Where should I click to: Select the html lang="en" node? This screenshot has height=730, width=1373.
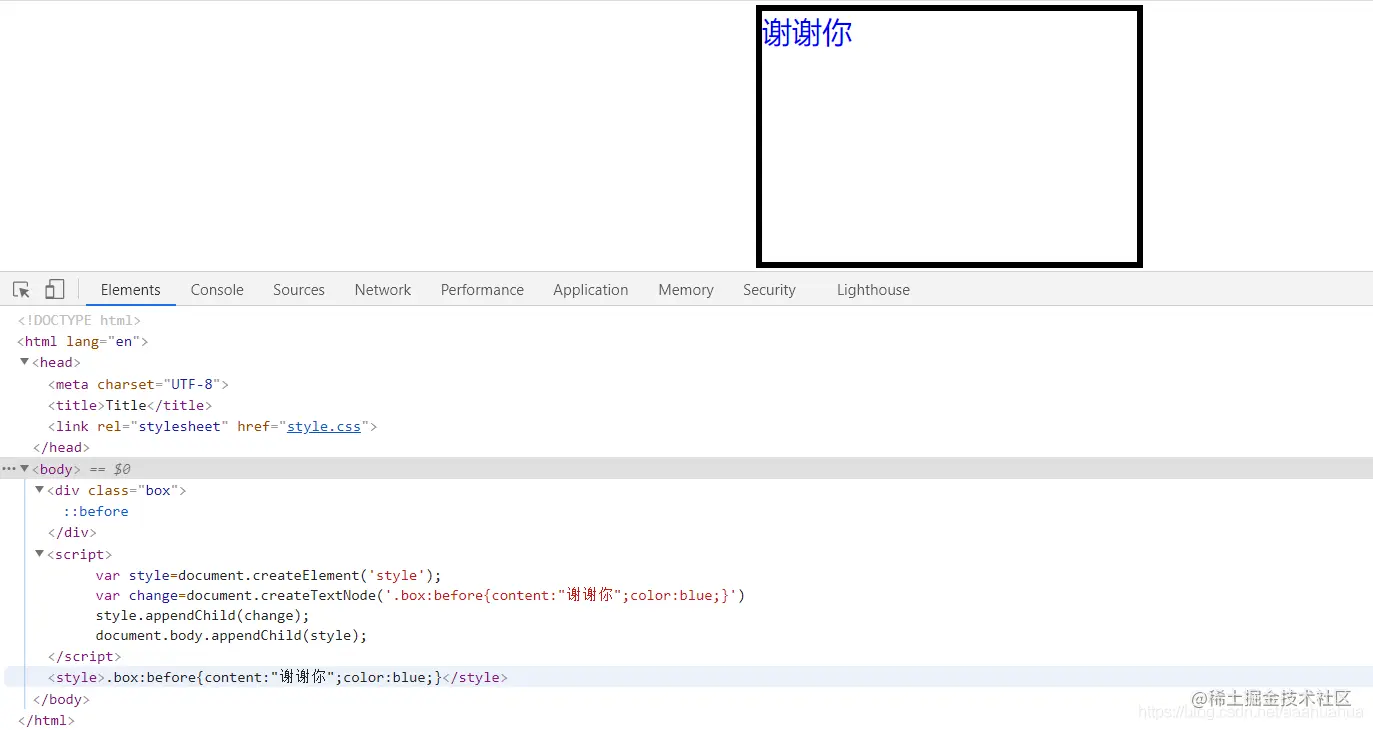pos(82,341)
